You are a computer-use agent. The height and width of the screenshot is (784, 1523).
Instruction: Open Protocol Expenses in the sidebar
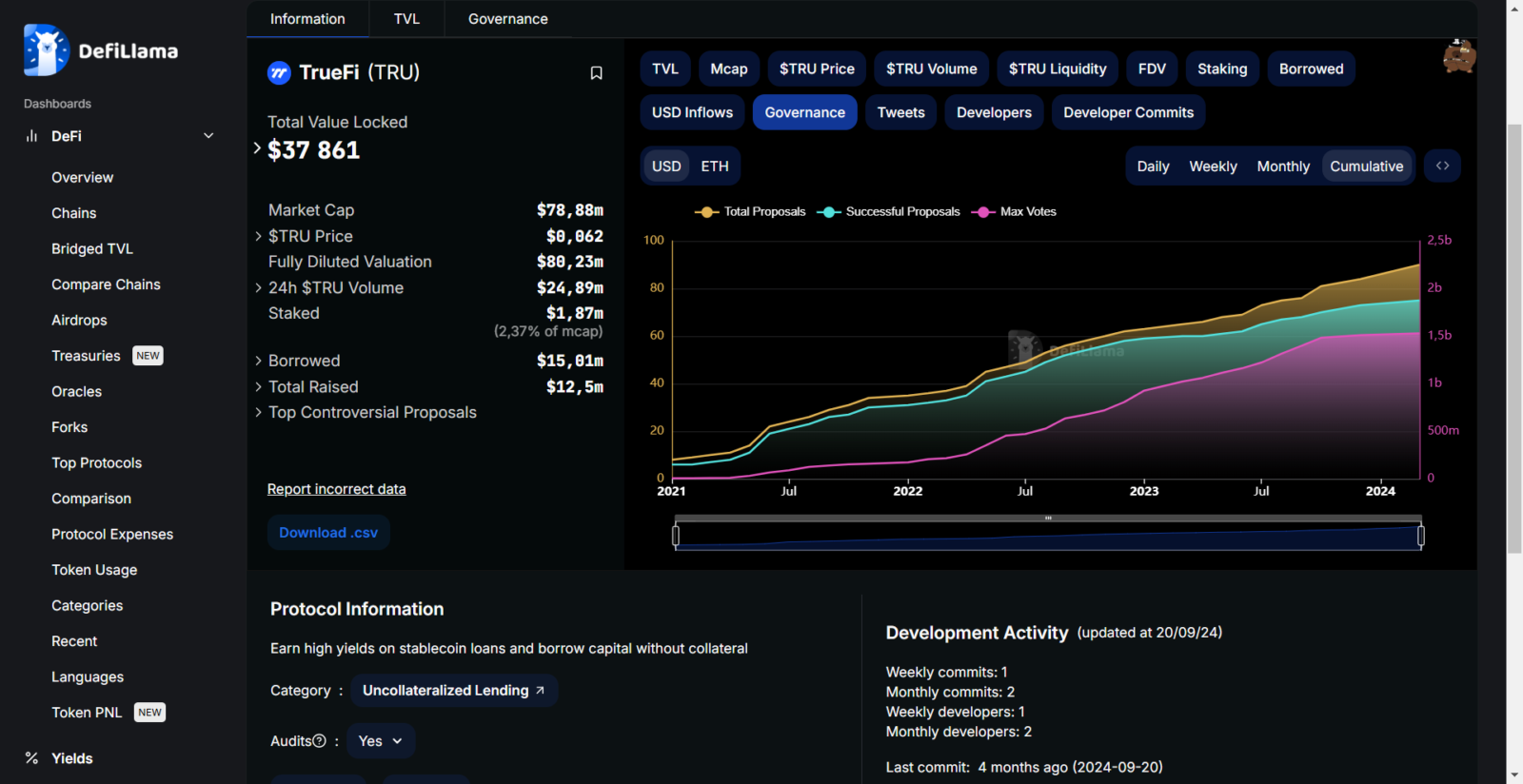[112, 535]
